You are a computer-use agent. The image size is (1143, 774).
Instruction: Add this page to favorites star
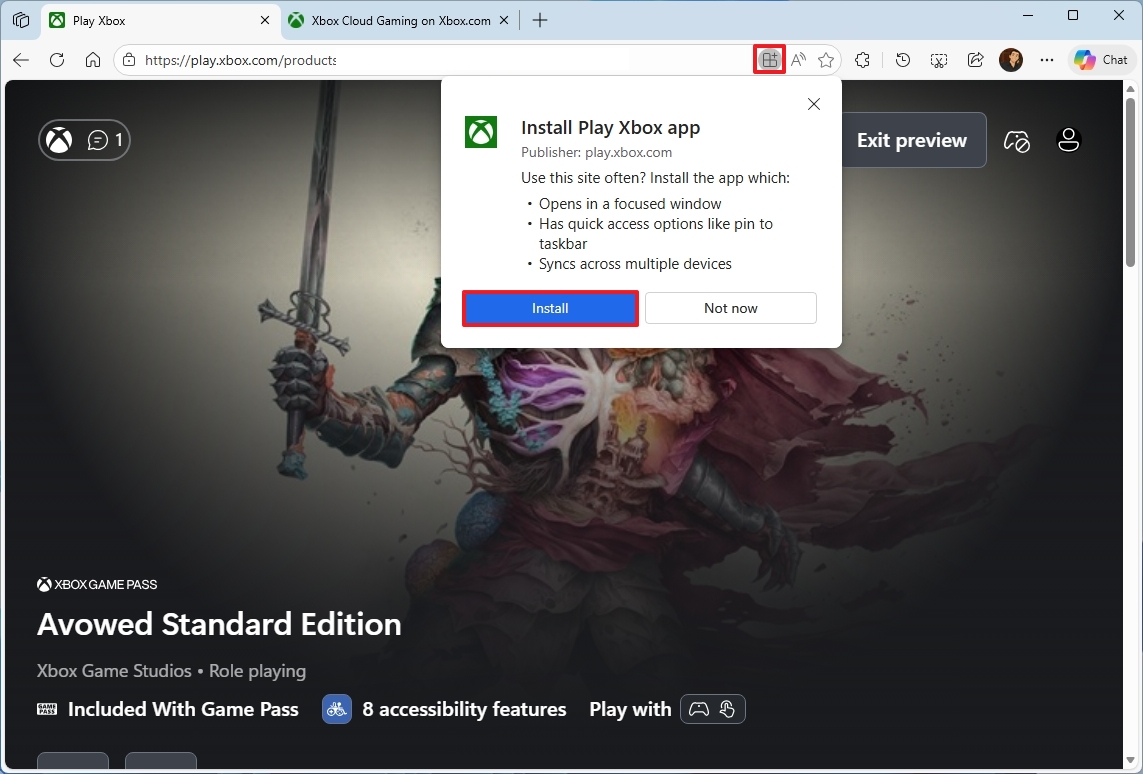[826, 60]
